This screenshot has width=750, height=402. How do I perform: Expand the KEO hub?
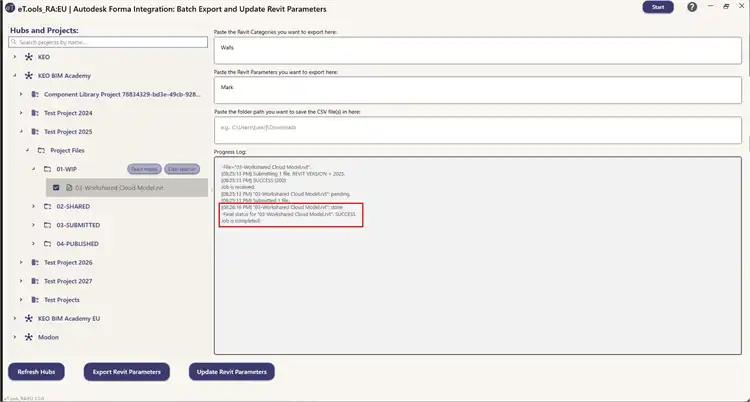(x=14, y=57)
